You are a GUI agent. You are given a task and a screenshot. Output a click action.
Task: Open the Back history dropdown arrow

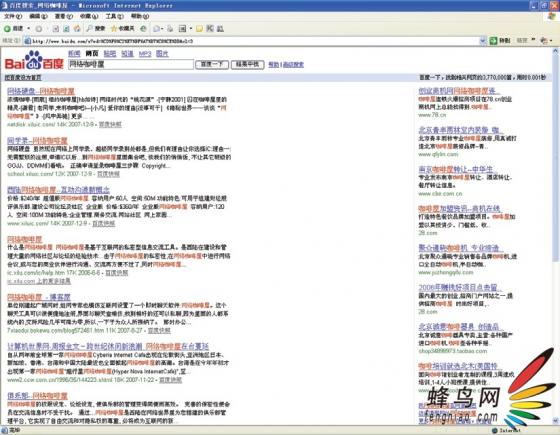(29, 29)
